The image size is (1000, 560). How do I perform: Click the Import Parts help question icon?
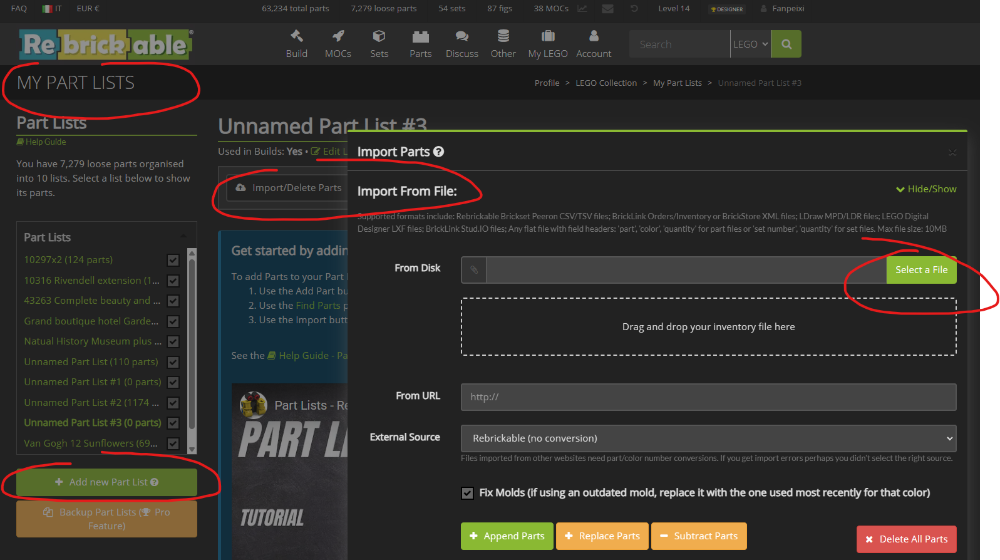[439, 152]
